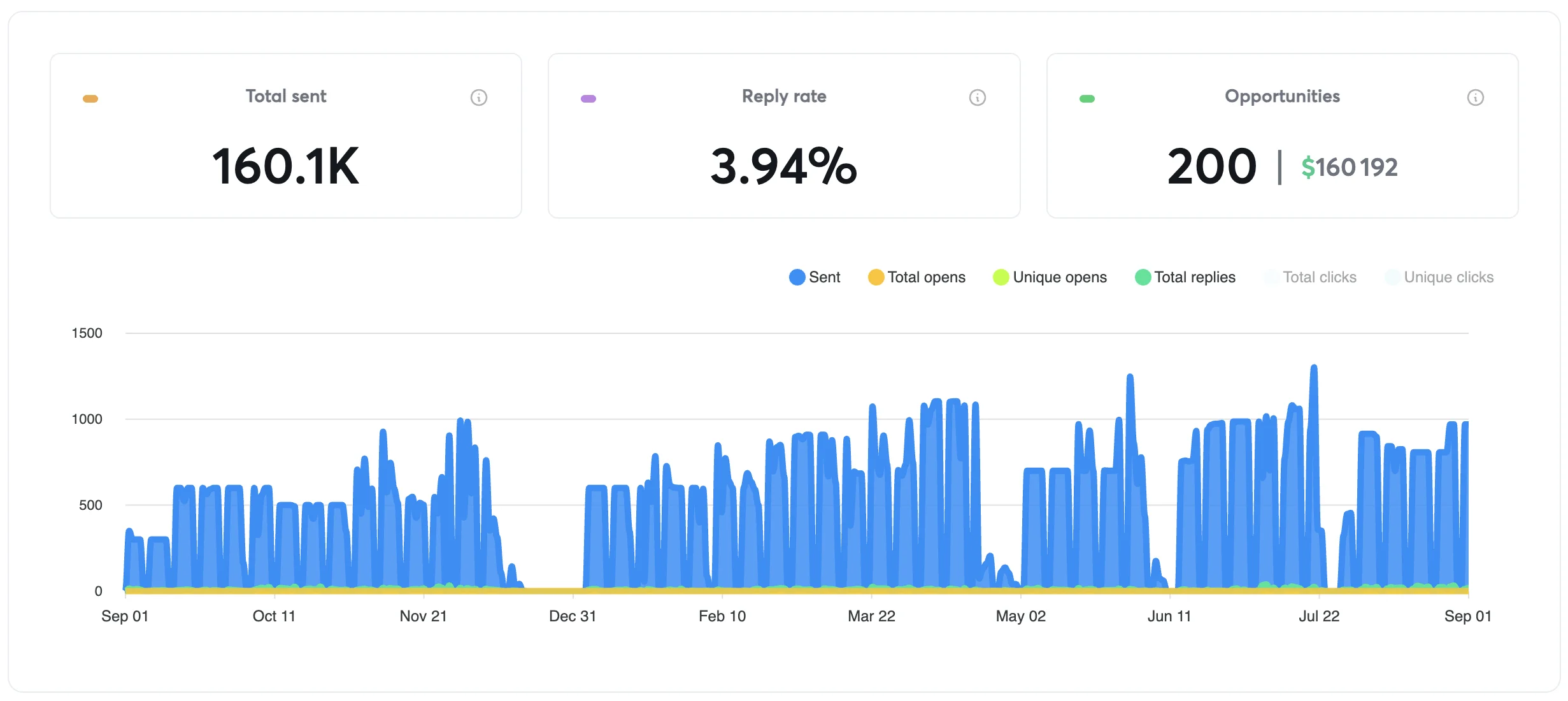Click the Nov 21 x-axis label
The image size is (1568, 701).
click(424, 616)
